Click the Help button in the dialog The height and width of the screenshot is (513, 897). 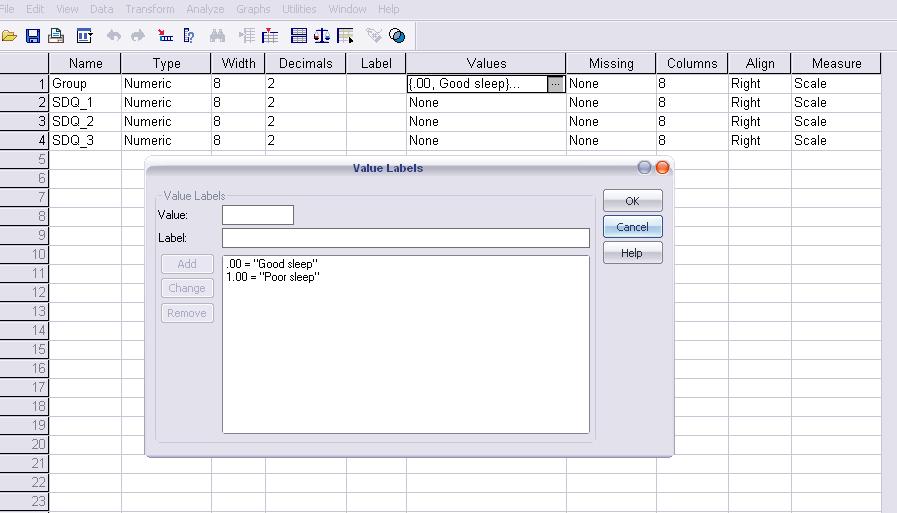pyautogui.click(x=632, y=253)
